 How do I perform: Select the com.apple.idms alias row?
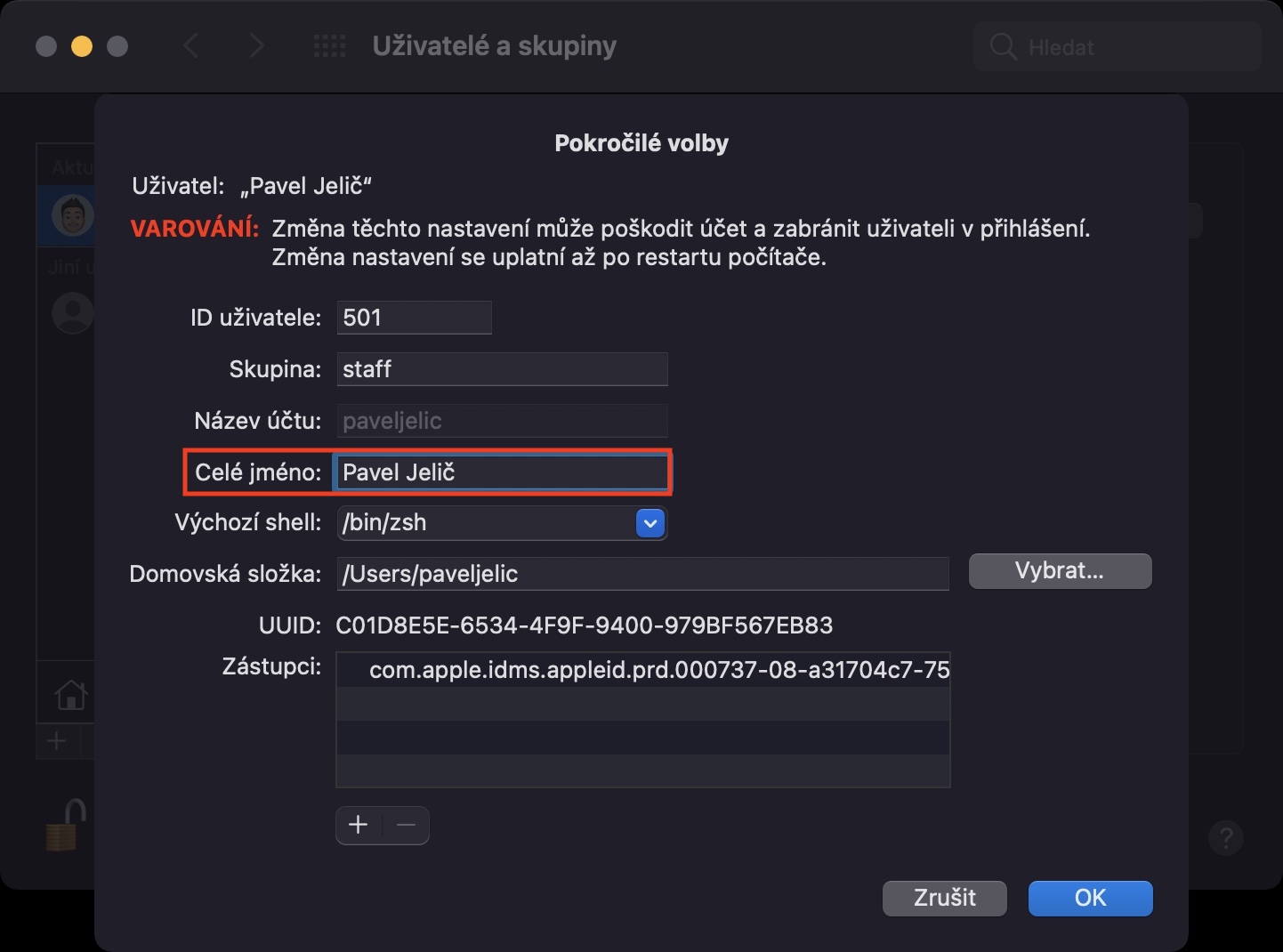[x=642, y=670]
